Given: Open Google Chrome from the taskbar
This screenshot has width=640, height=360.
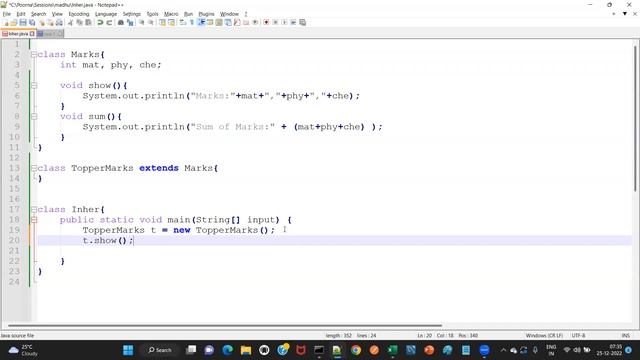Looking at the screenshot, I should coord(356,350).
